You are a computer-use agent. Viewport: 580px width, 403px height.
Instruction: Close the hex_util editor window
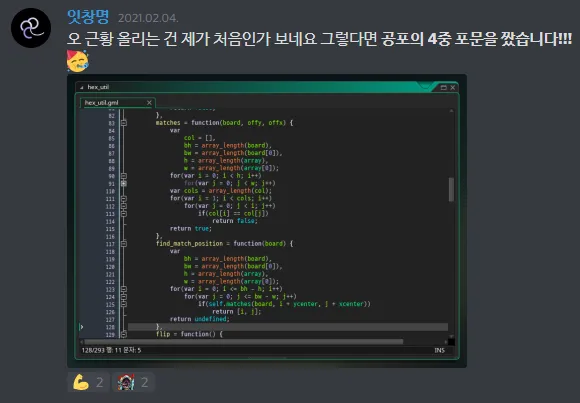(x=452, y=88)
